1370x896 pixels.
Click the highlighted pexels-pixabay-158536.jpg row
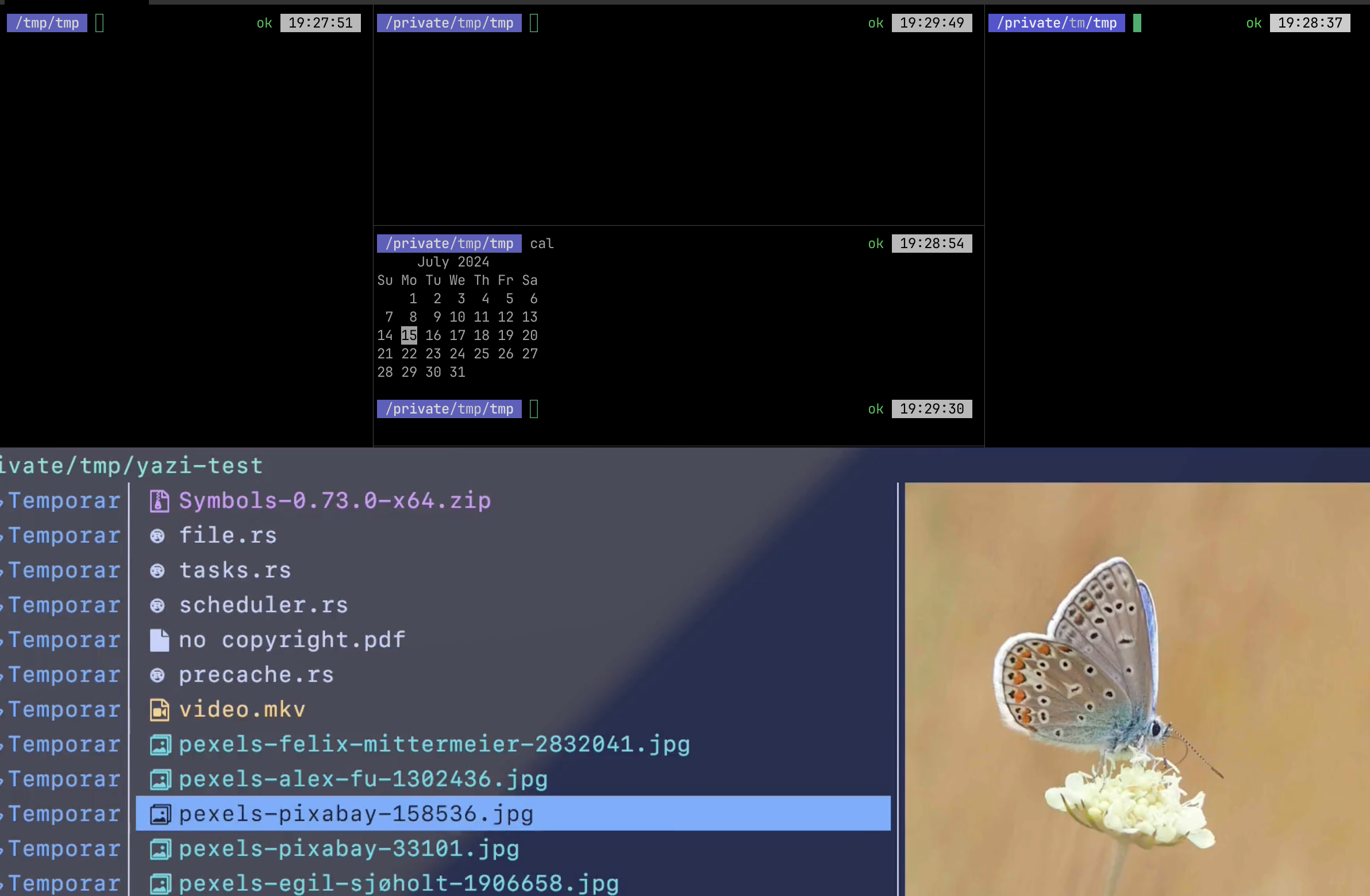(x=513, y=813)
